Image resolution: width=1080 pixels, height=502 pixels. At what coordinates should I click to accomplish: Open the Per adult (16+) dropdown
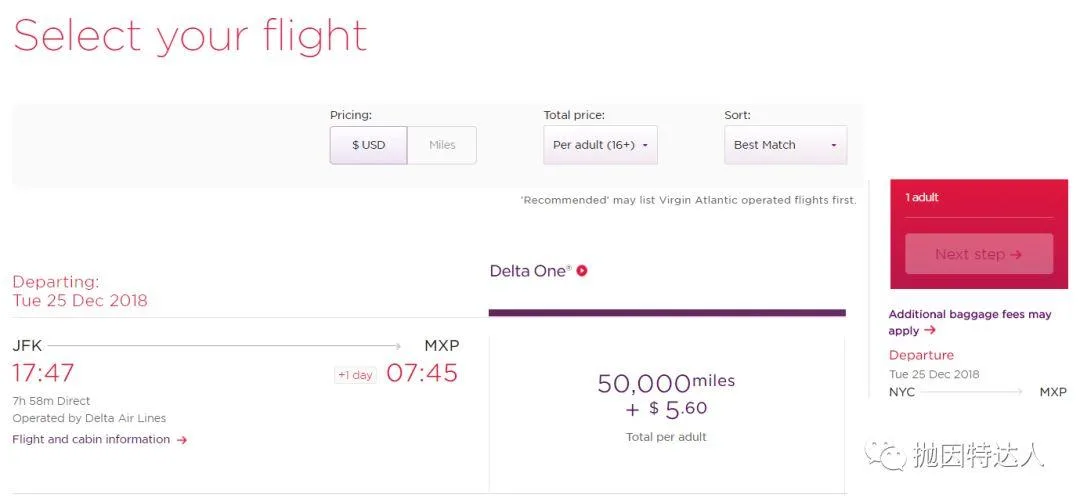(x=601, y=145)
